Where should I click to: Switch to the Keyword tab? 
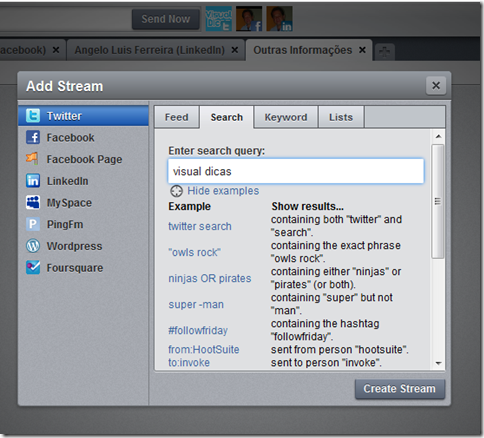click(x=286, y=117)
